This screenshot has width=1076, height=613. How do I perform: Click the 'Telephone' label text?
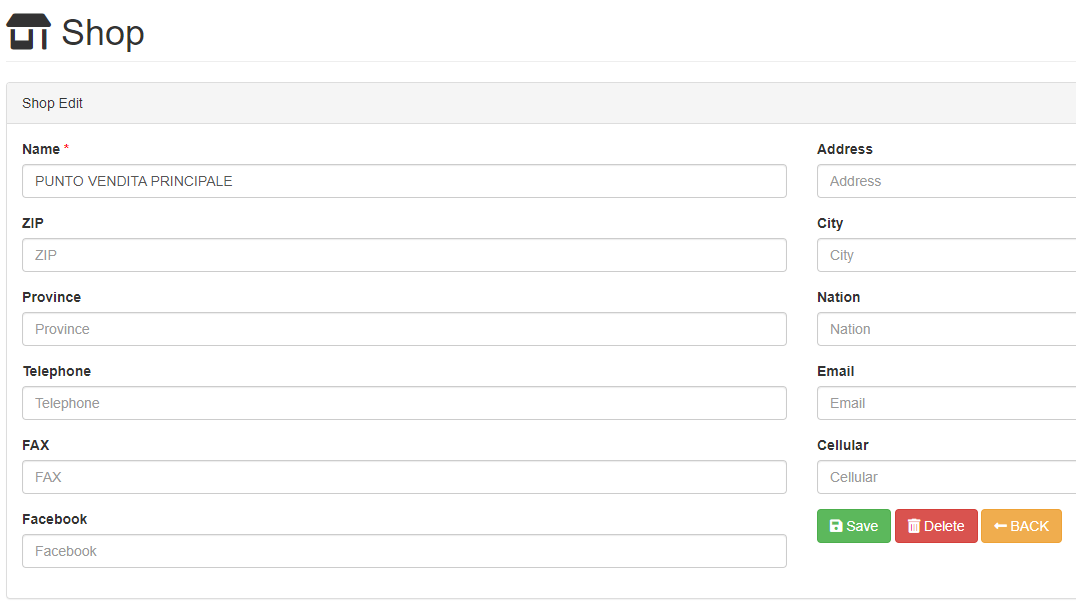57,371
